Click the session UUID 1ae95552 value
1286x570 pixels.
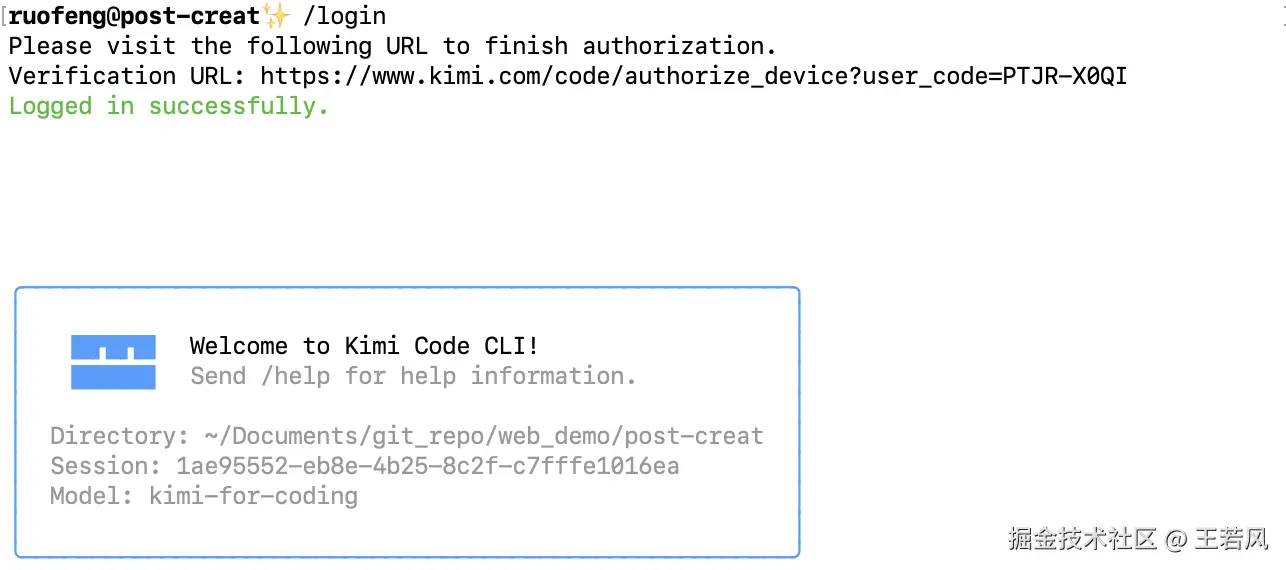428,466
